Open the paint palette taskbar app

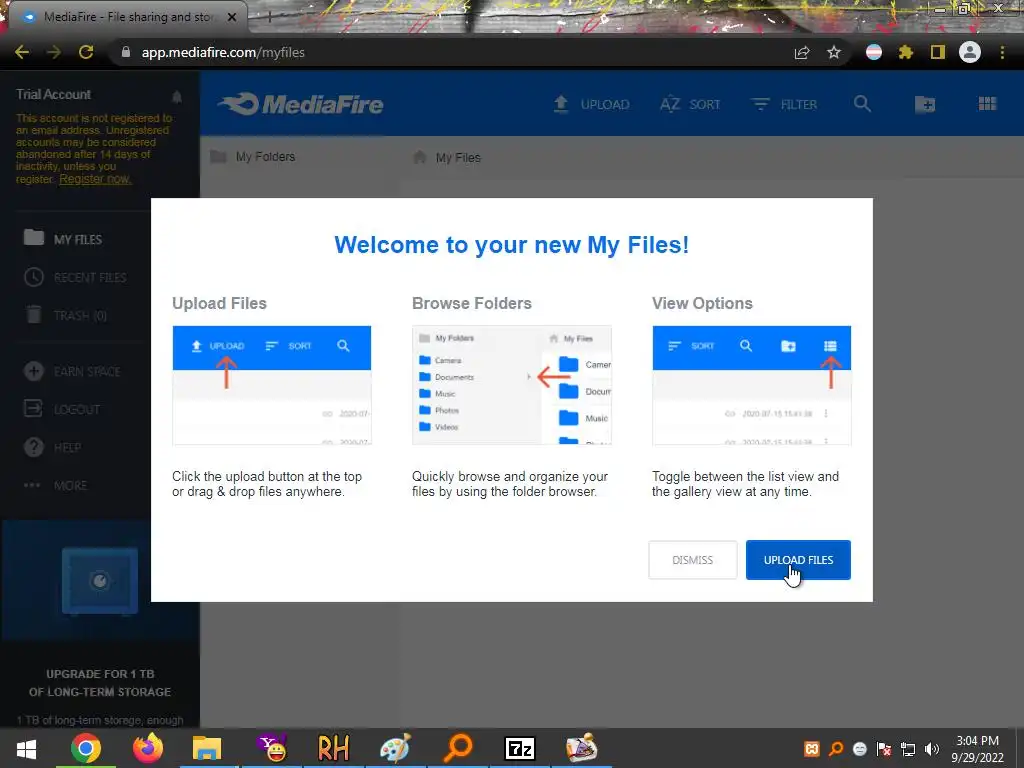click(x=395, y=748)
